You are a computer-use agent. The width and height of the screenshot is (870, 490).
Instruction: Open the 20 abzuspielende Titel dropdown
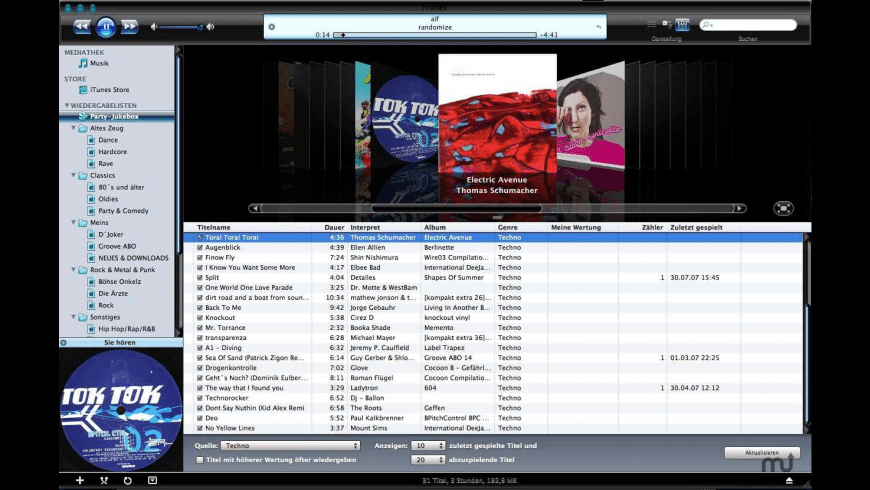point(428,460)
